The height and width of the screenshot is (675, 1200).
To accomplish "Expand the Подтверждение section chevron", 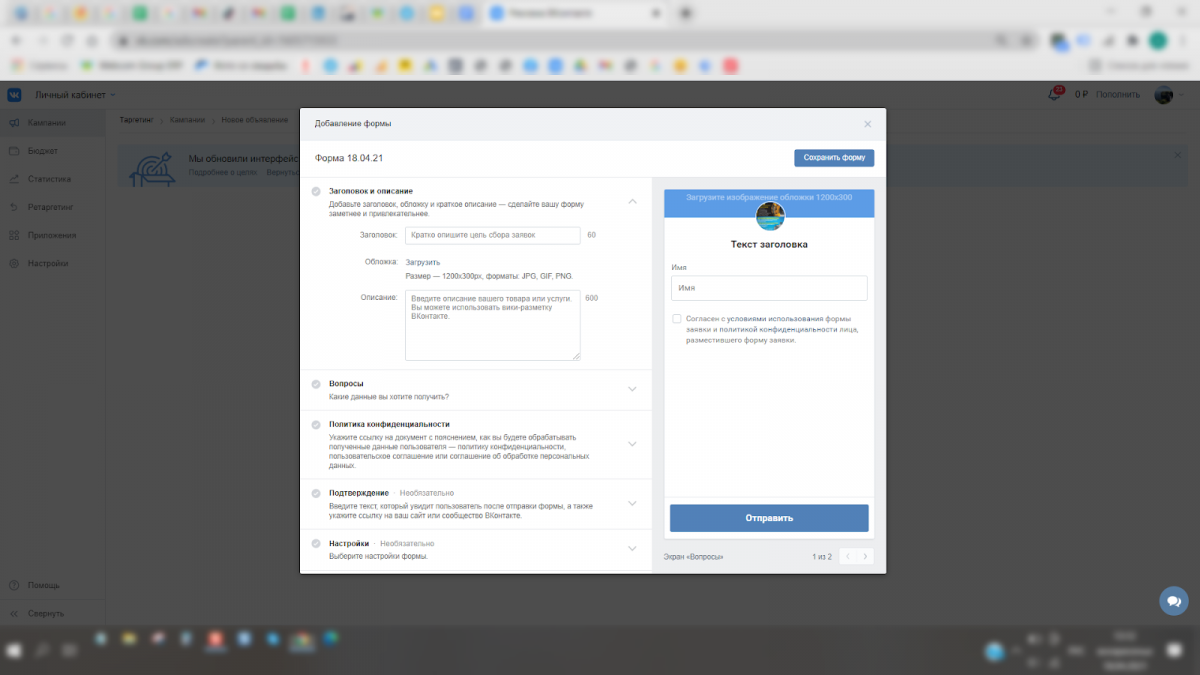I will coord(632,503).
